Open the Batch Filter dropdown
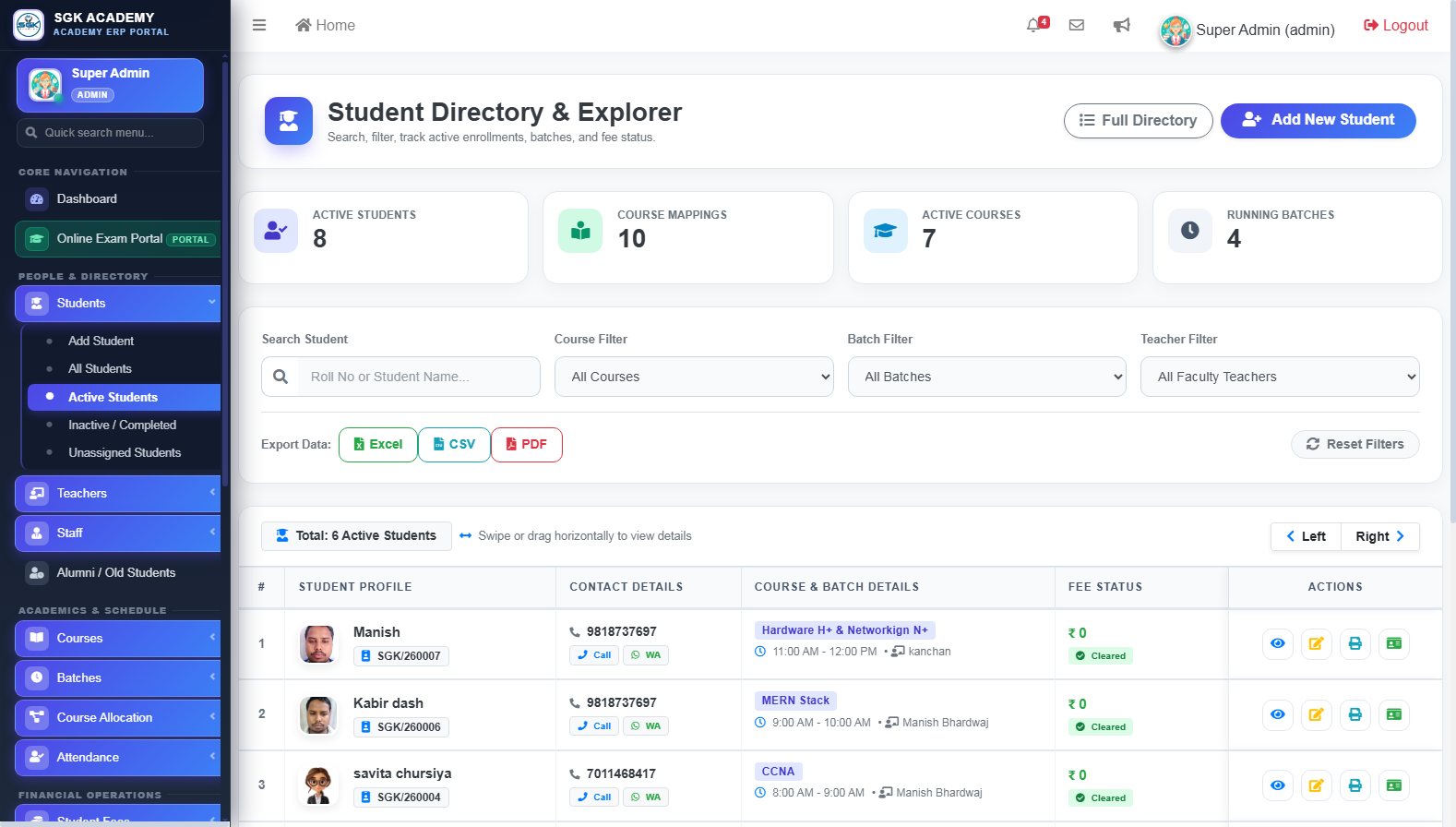1456x827 pixels. coord(987,377)
